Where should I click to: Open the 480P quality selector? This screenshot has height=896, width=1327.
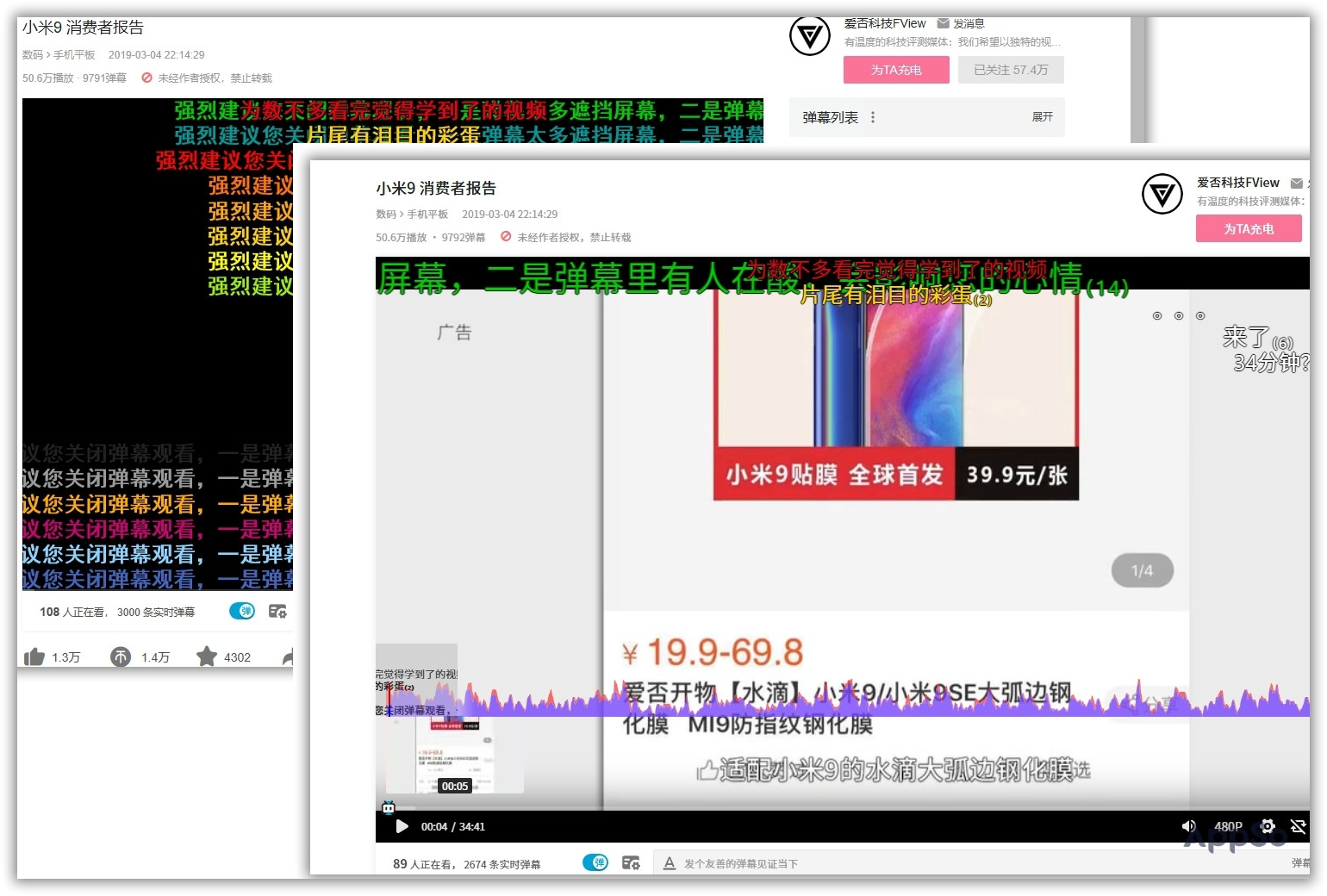click(x=1228, y=827)
